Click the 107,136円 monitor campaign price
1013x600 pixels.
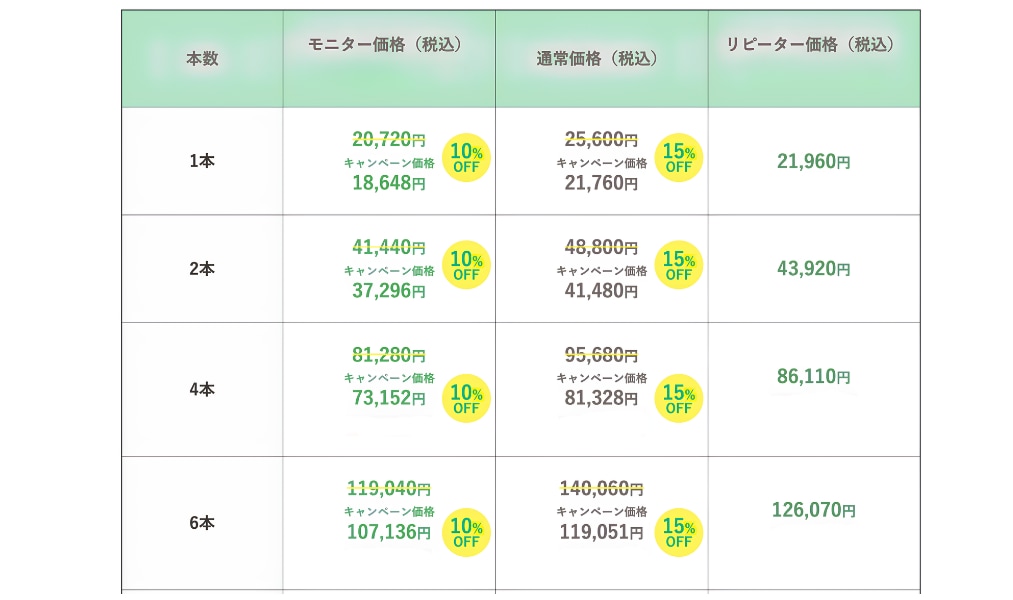pos(389,532)
